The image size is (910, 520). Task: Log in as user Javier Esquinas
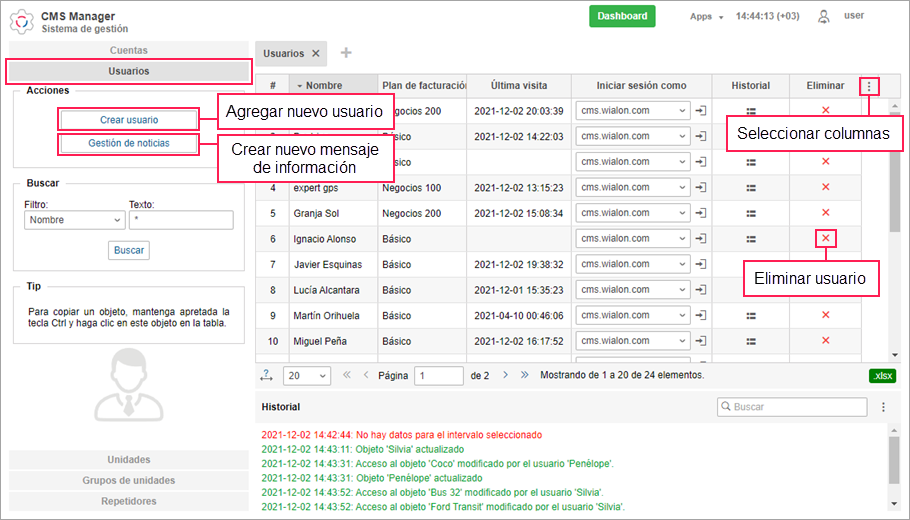(701, 264)
